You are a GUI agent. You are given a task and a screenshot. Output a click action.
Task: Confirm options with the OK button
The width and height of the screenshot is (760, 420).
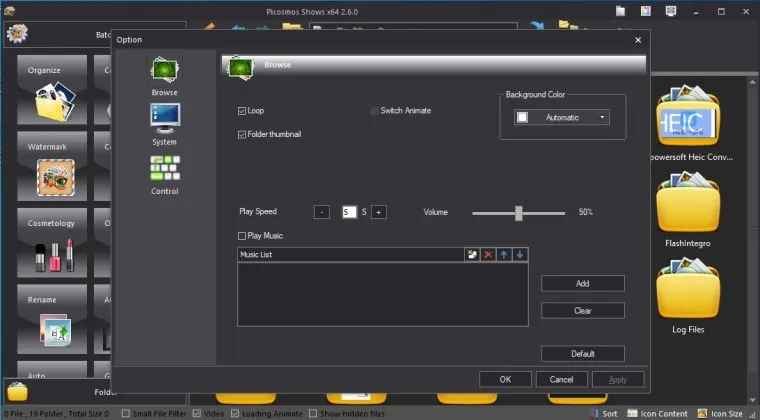pos(505,379)
